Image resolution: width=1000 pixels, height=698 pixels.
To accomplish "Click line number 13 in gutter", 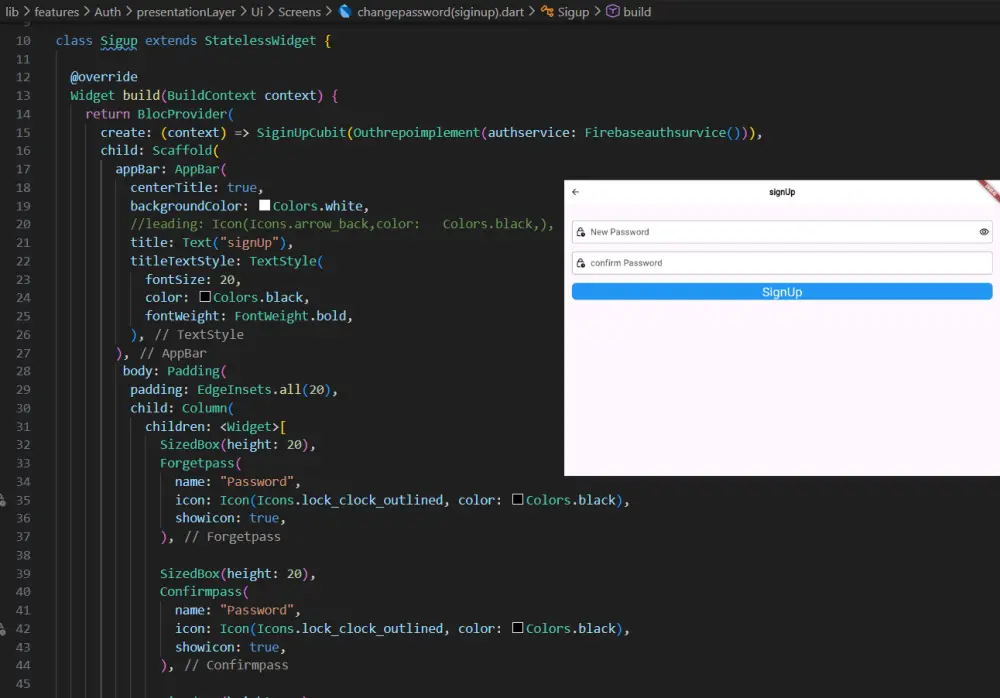I will pyautogui.click(x=23, y=96).
